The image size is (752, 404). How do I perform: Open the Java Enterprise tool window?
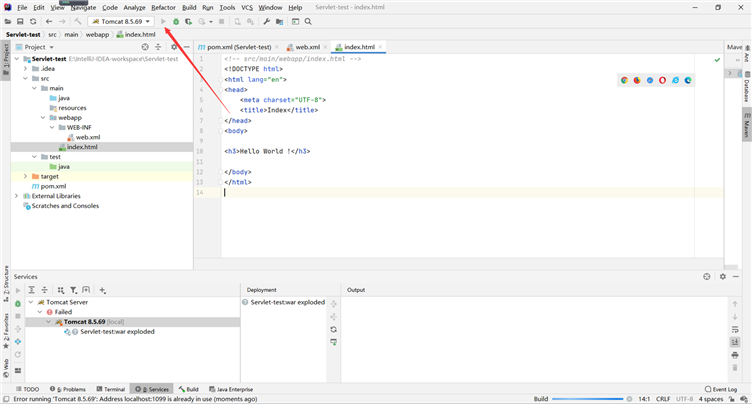231,389
